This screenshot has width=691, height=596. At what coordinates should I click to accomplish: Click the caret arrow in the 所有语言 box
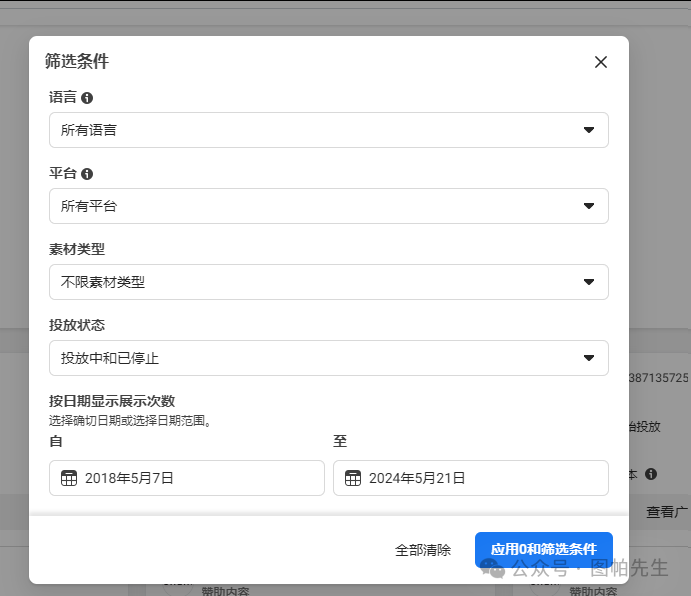tap(589, 130)
